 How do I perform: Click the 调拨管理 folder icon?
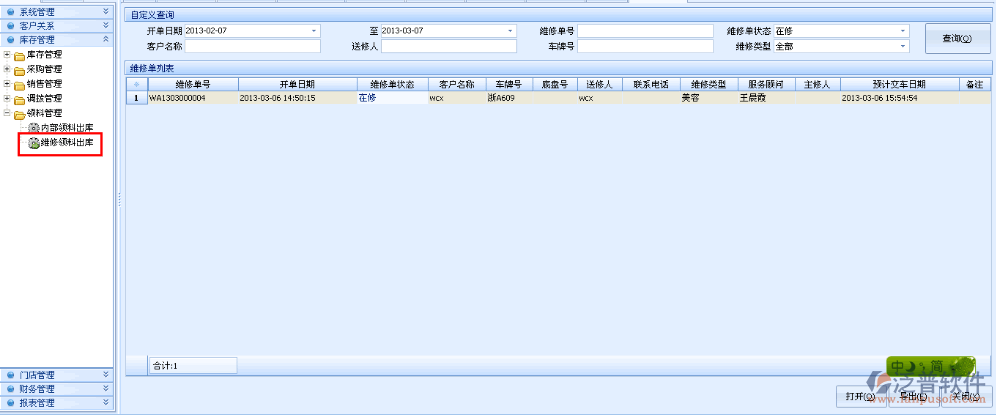[19, 99]
